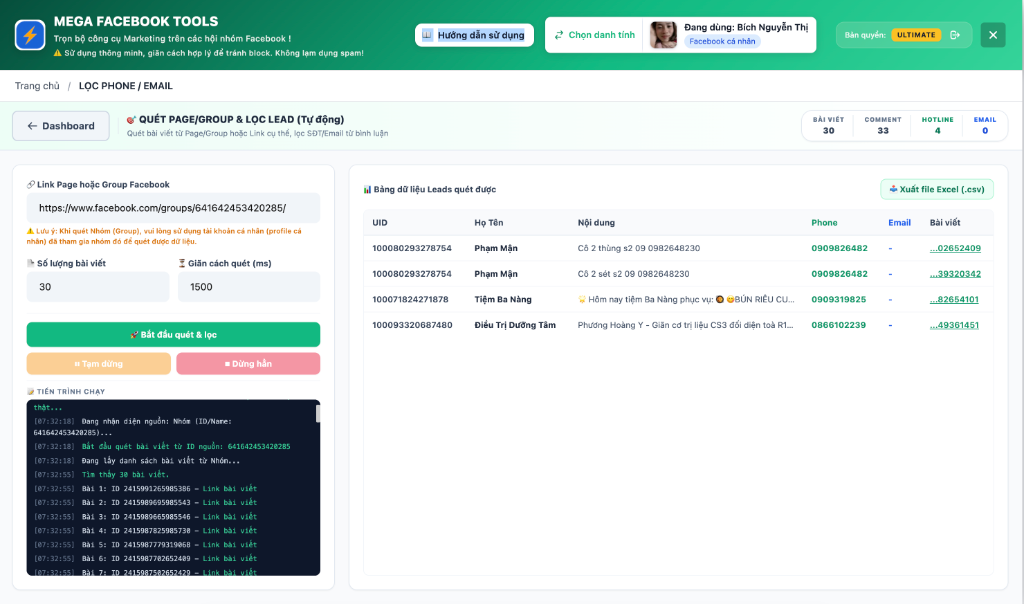Click the TIẾN TRÌNH CHẠY notepad icon

pos(31,392)
